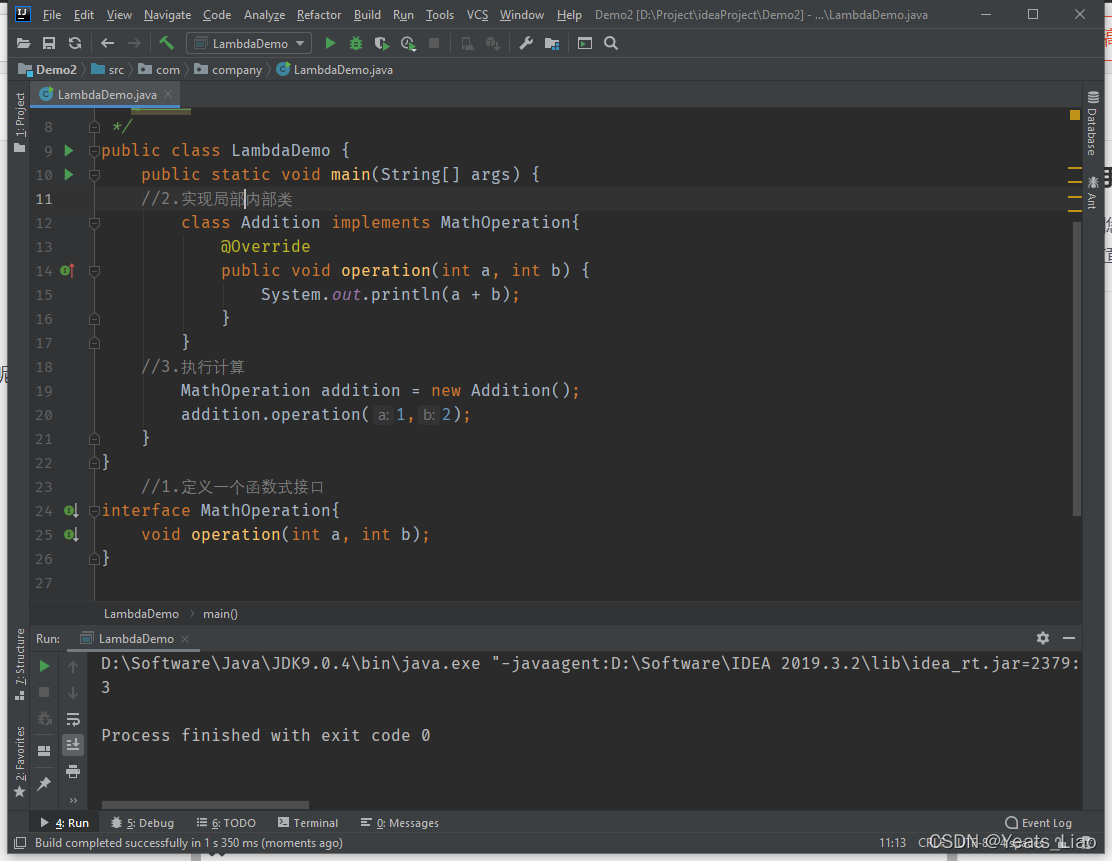This screenshot has width=1112, height=861.
Task: Click the Stop icon in Run panel
Action: 44,692
